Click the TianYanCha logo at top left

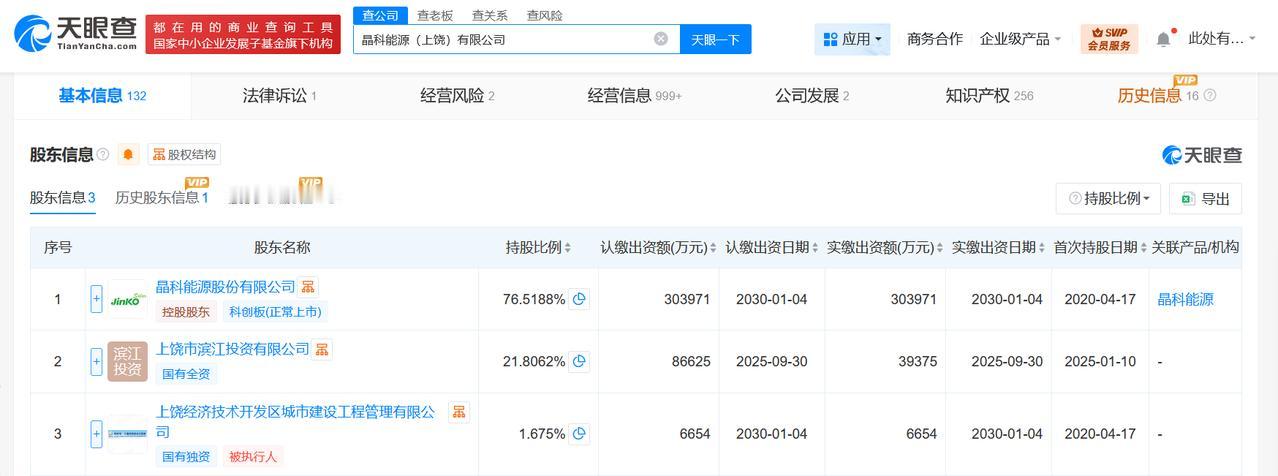tap(76, 34)
